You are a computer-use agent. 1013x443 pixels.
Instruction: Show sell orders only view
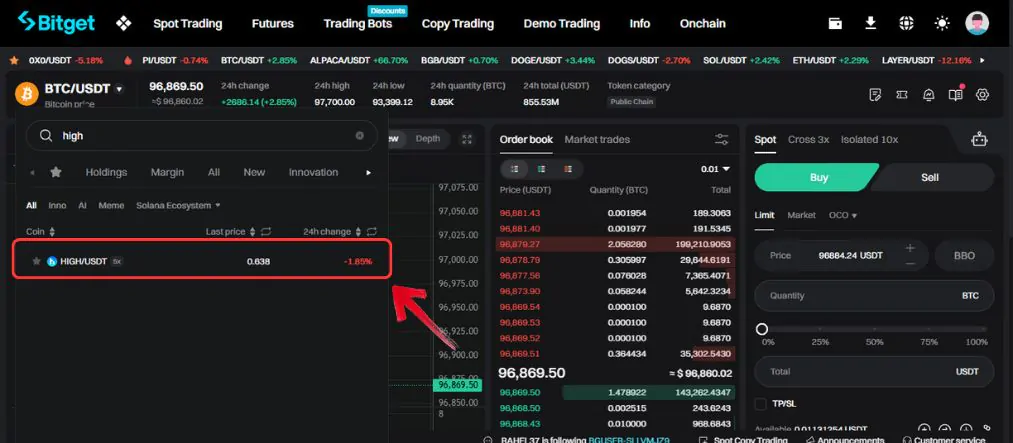click(x=568, y=169)
